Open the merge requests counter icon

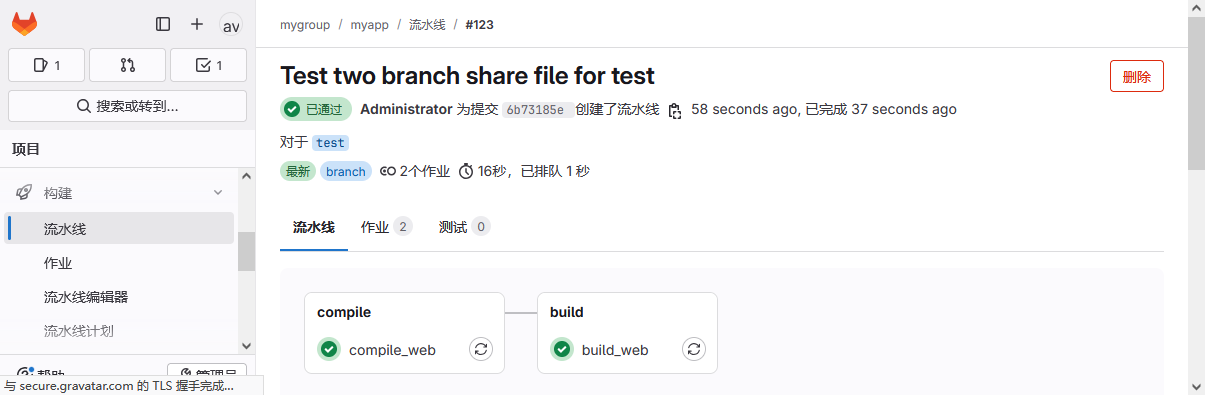click(x=127, y=65)
